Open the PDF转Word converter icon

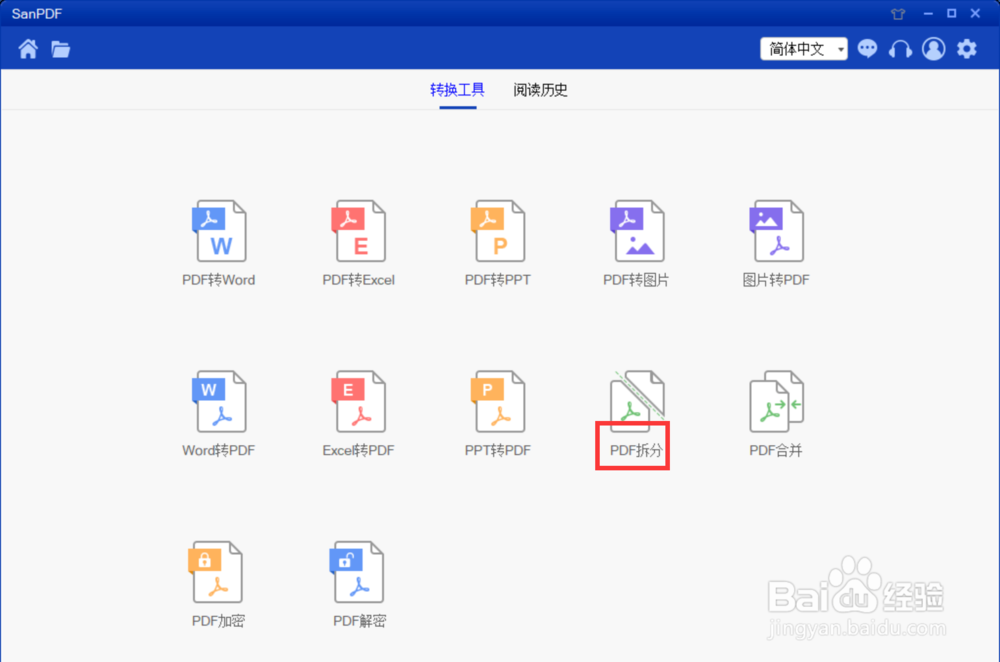(x=219, y=231)
